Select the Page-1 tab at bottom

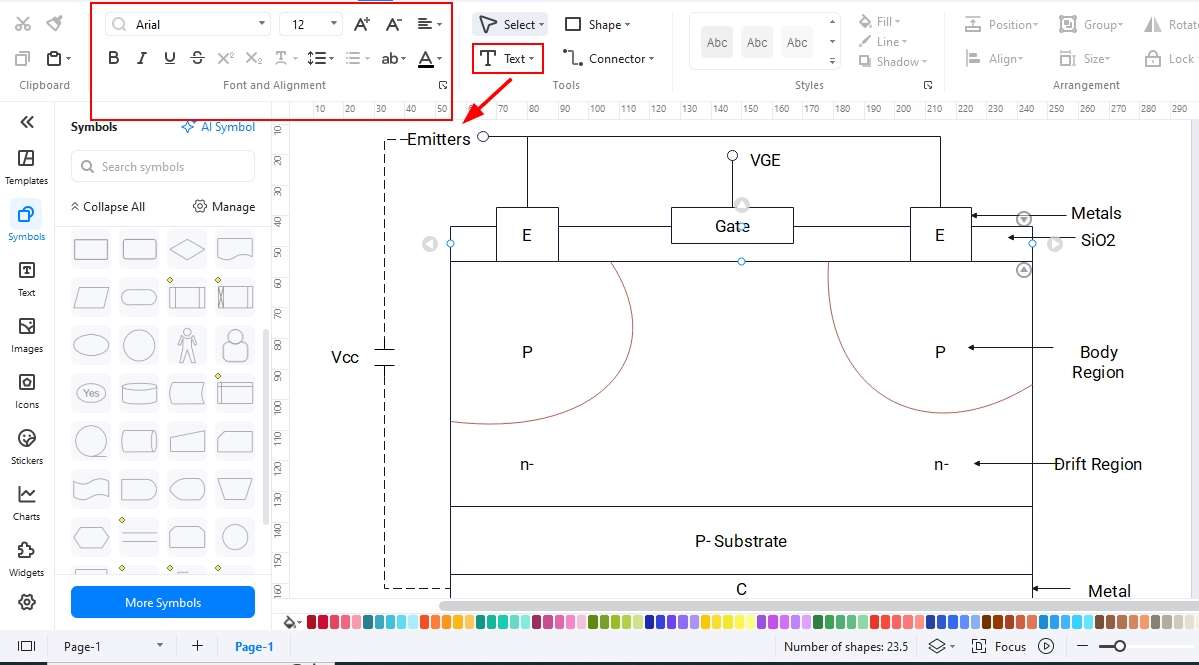coord(253,646)
